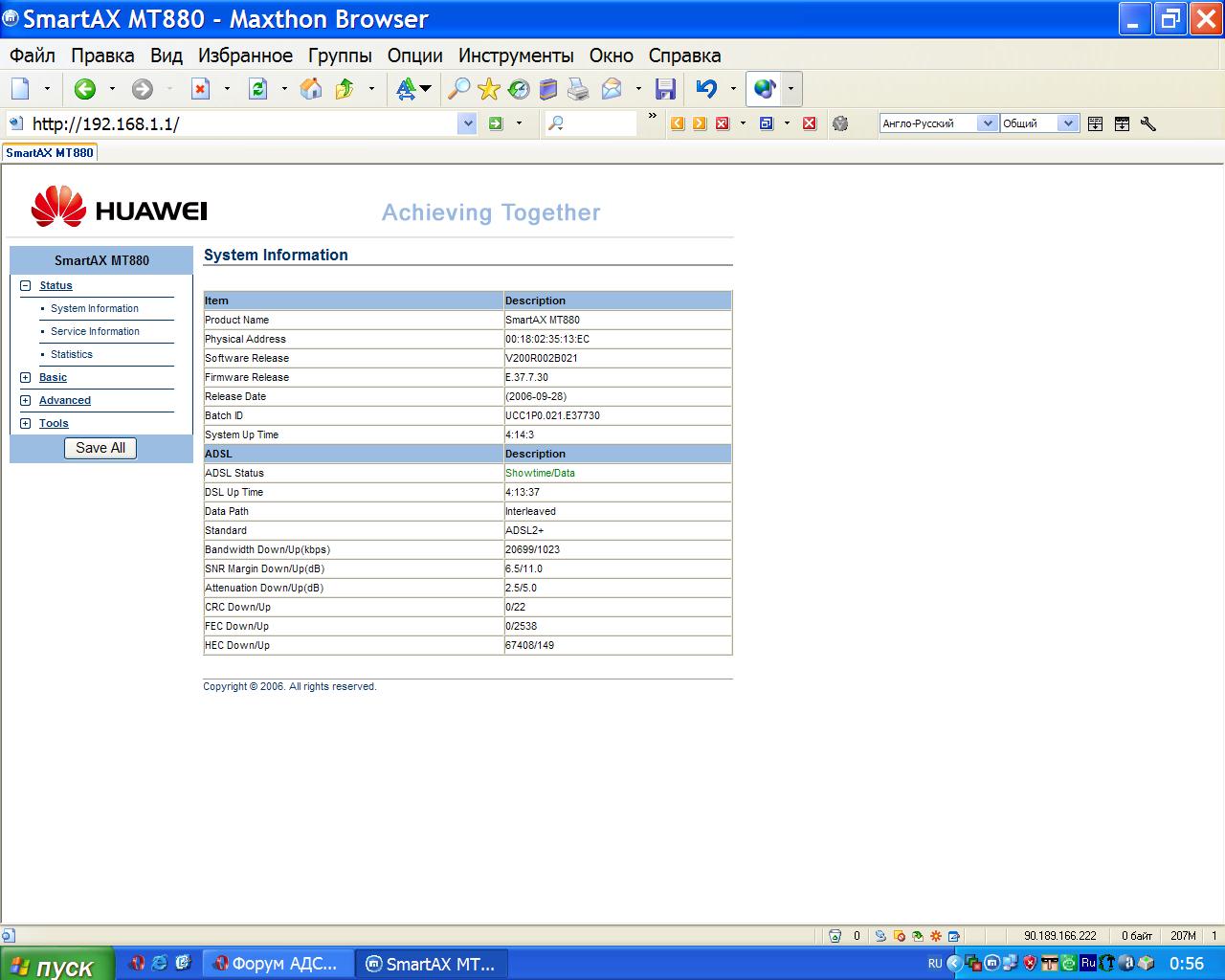The image size is (1225, 980).
Task: Click the Mail envelope icon
Action: click(612, 89)
